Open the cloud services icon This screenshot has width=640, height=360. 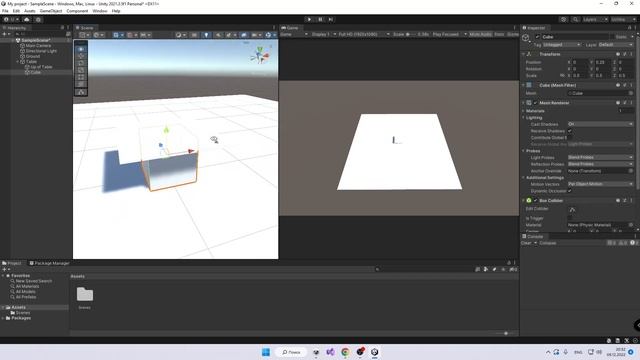tap(27, 19)
